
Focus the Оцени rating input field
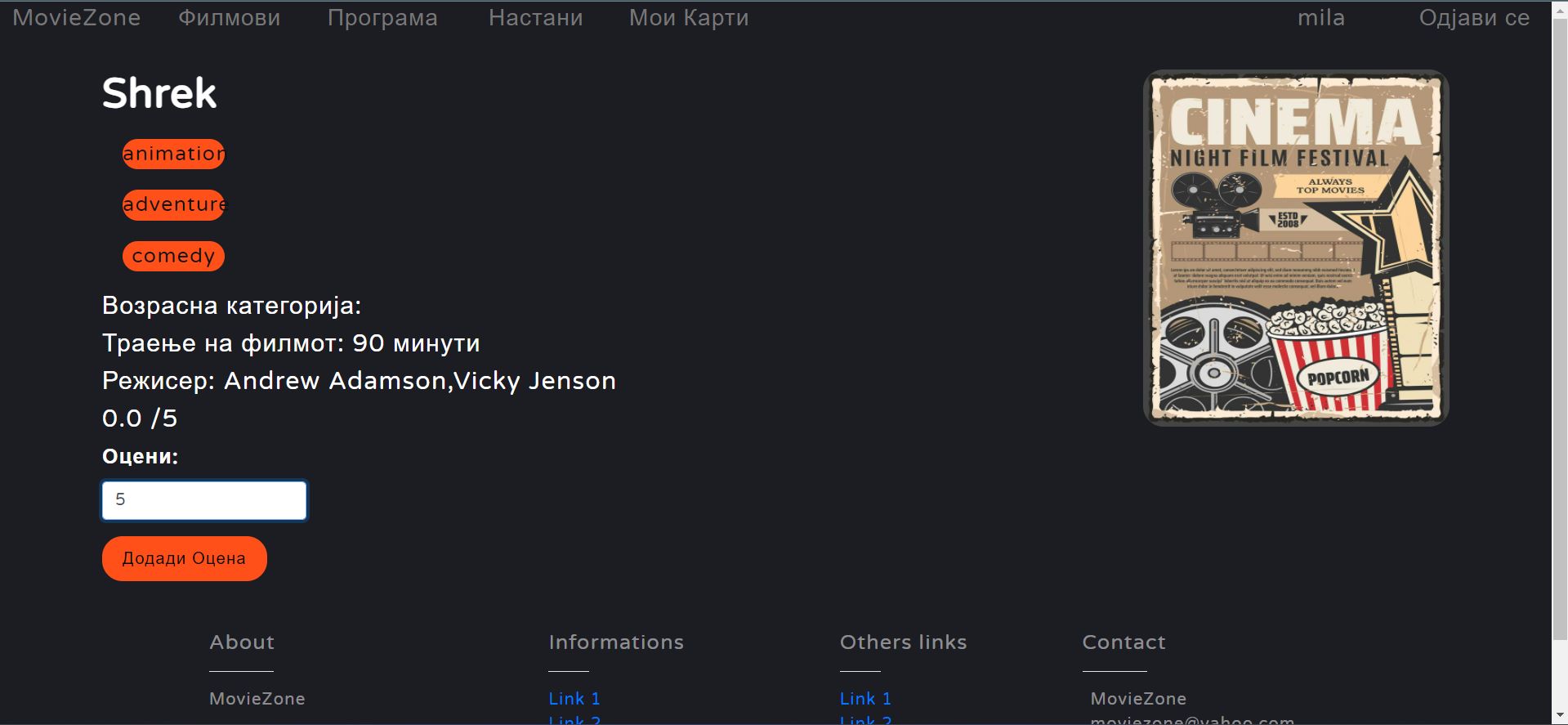point(204,500)
